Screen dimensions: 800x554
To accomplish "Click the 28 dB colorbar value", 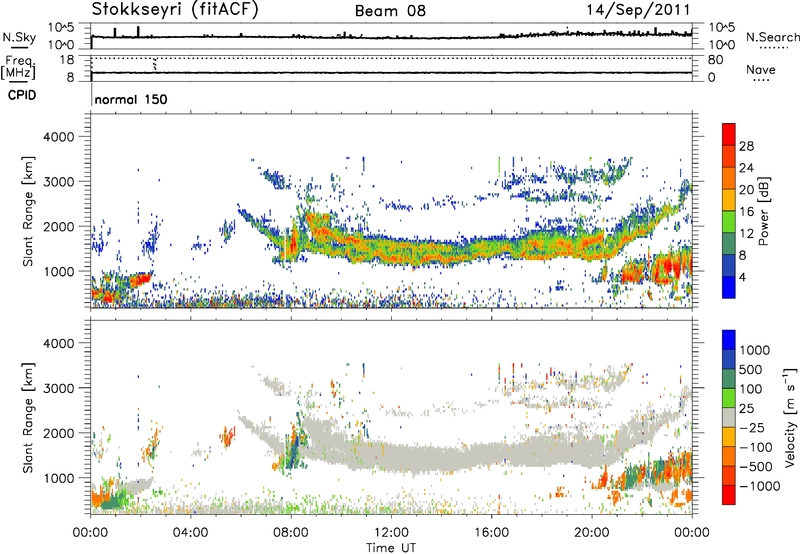I will click(x=746, y=146).
